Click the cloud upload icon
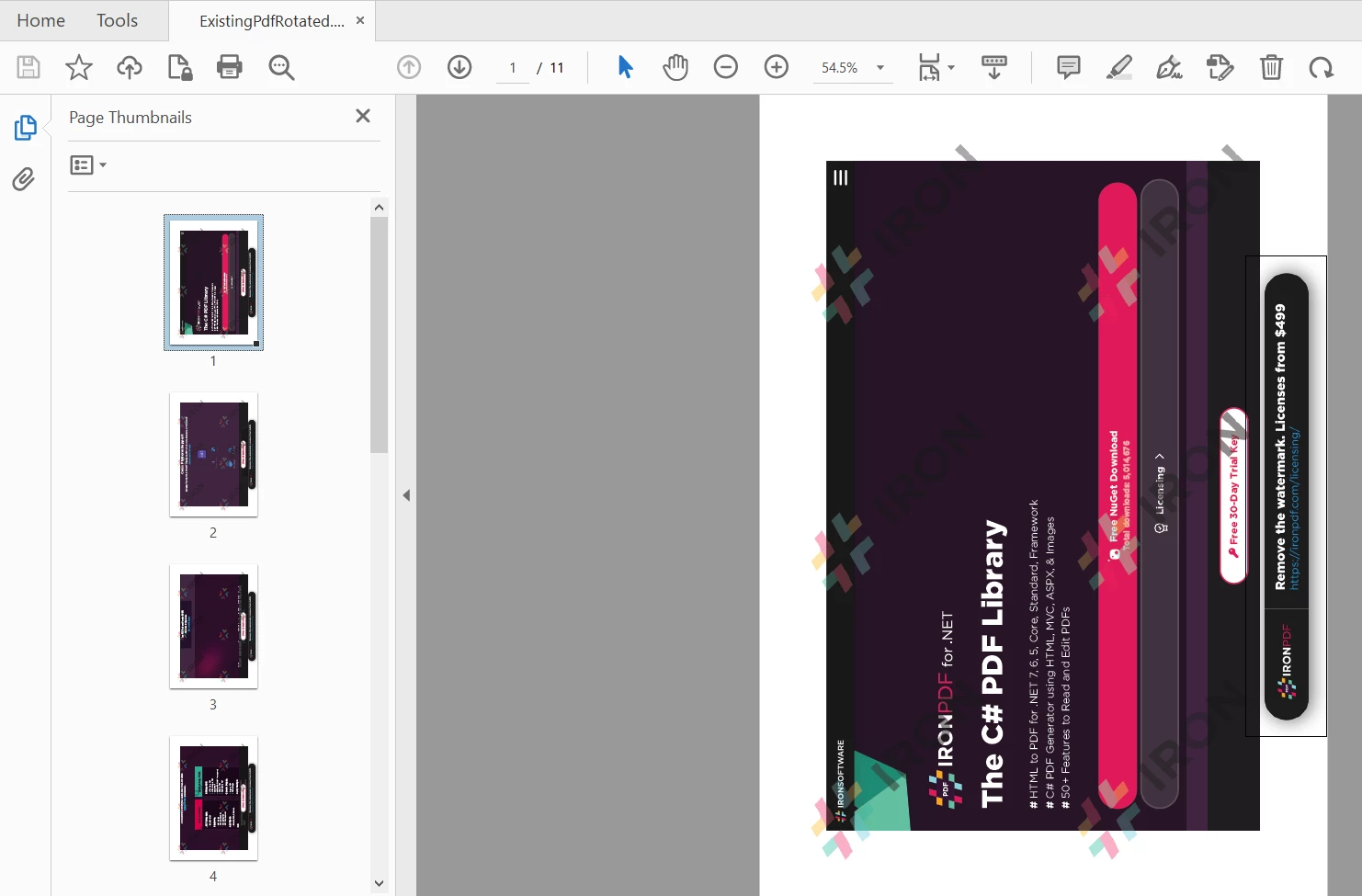 [130, 67]
